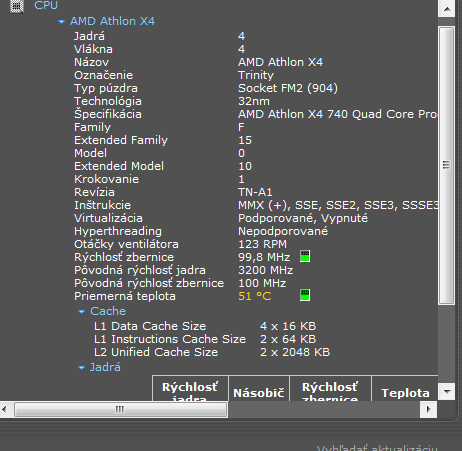The image size is (462, 451).
Task: Click the vertical scrollbar up arrow
Action: tap(447, 8)
